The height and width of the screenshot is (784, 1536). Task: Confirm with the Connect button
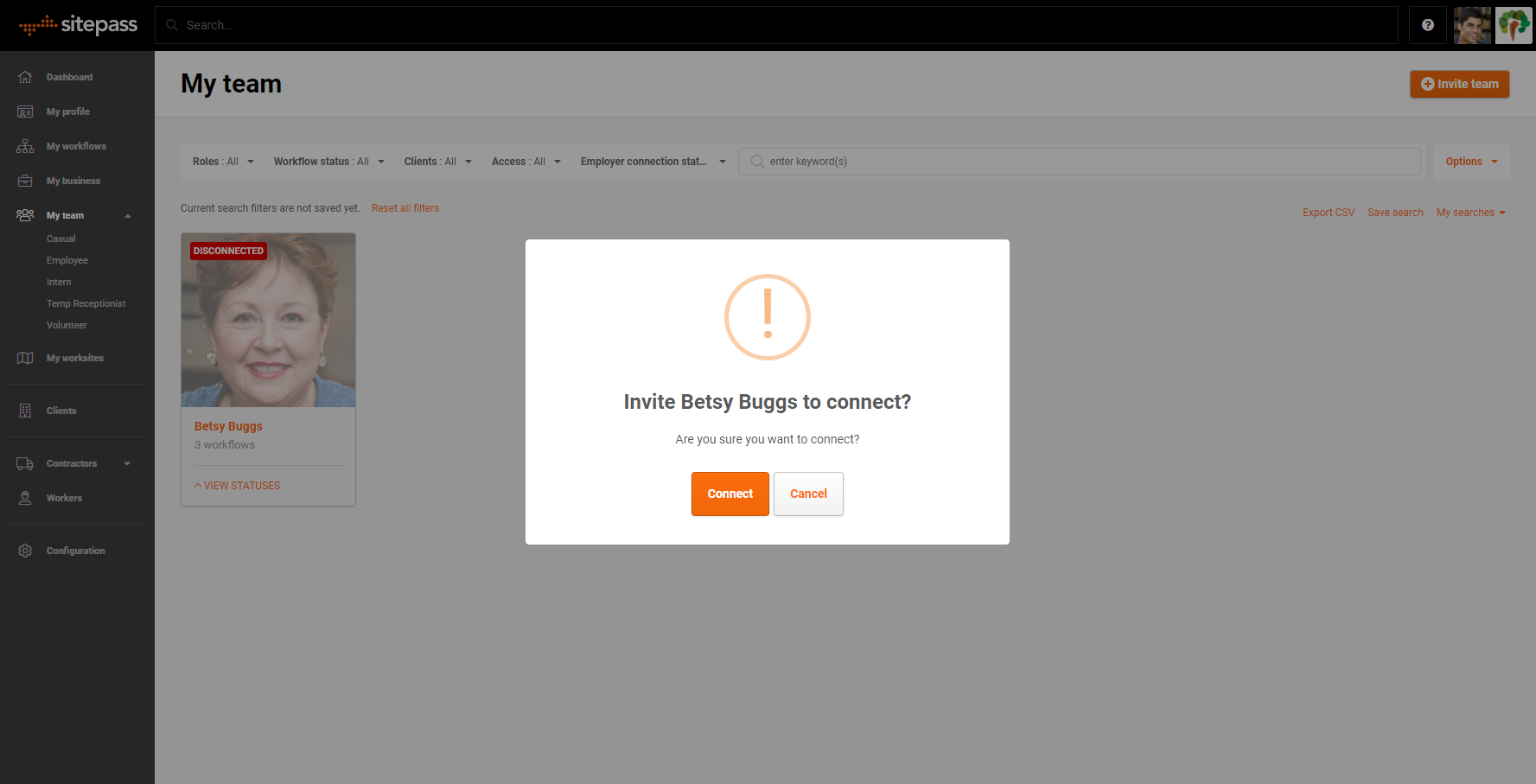(x=730, y=494)
